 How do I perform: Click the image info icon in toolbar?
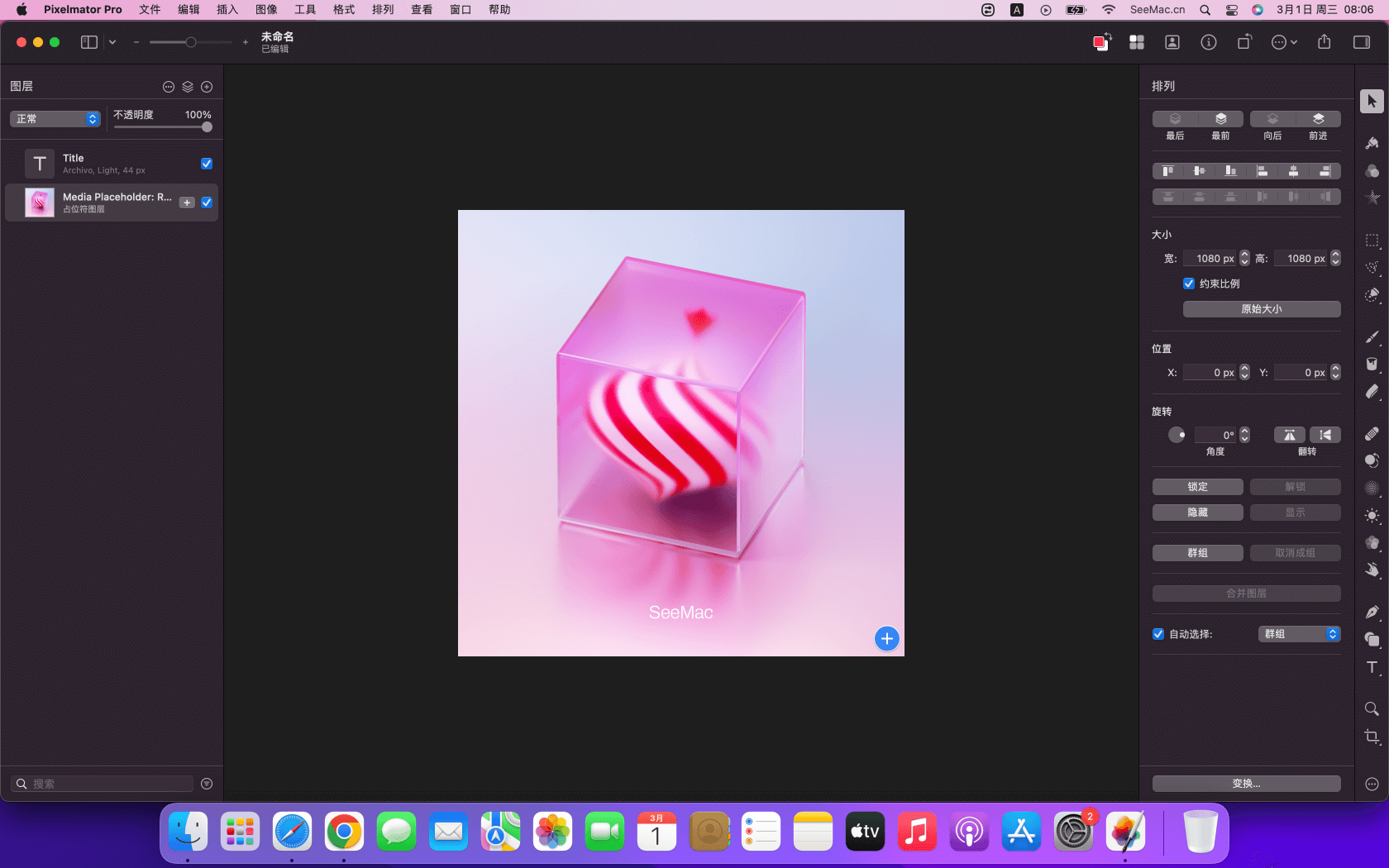(1209, 42)
